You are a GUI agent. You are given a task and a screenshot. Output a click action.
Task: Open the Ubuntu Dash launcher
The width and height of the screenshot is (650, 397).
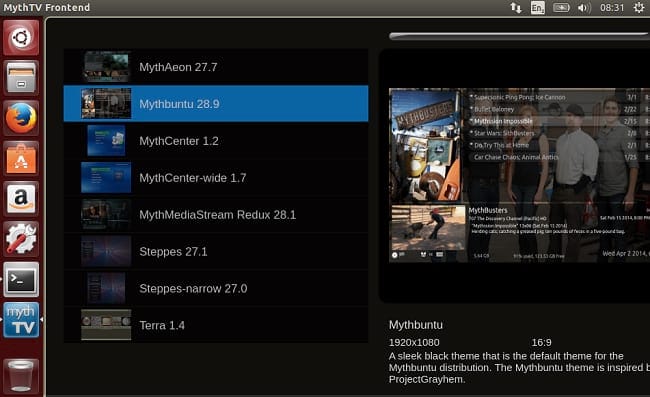pyautogui.click(x=21, y=38)
